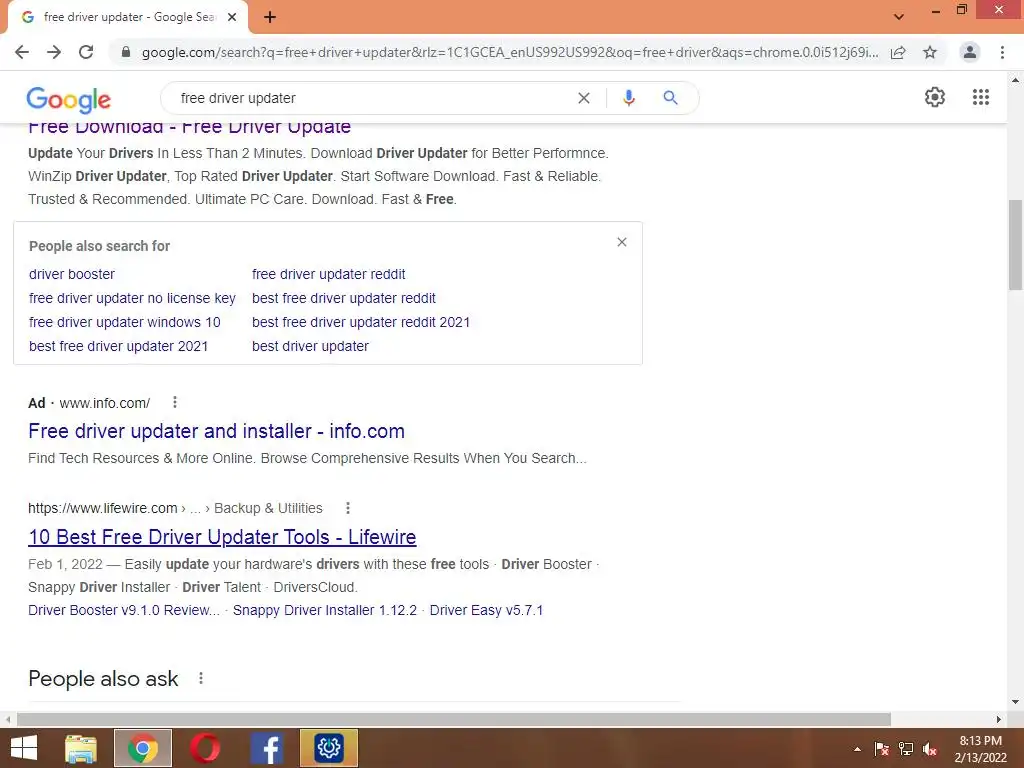Open free driver updater reddit suggestion
Image resolution: width=1024 pixels, height=768 pixels.
(328, 274)
